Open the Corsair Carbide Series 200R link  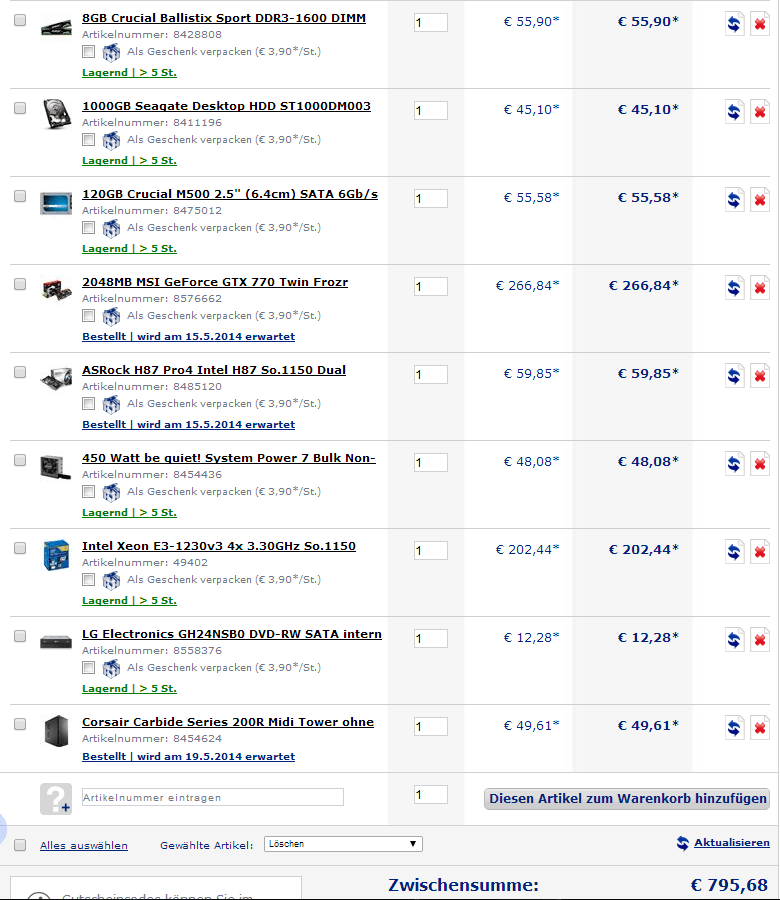[227, 722]
